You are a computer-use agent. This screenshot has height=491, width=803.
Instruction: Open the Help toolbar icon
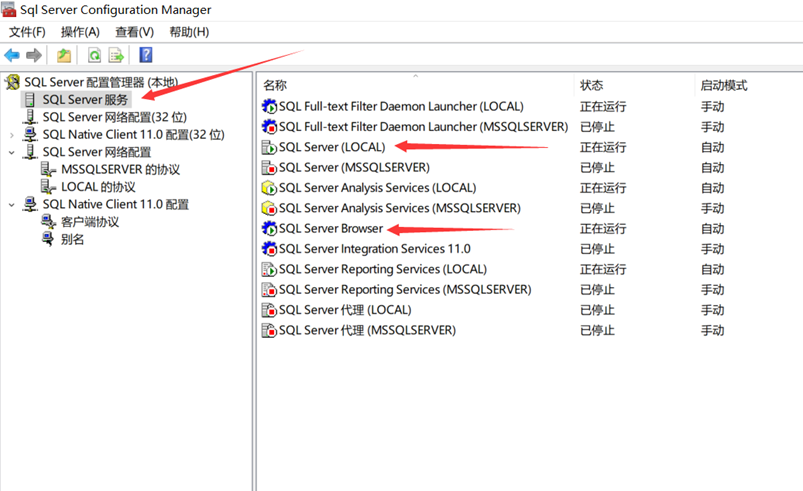[x=146, y=55]
